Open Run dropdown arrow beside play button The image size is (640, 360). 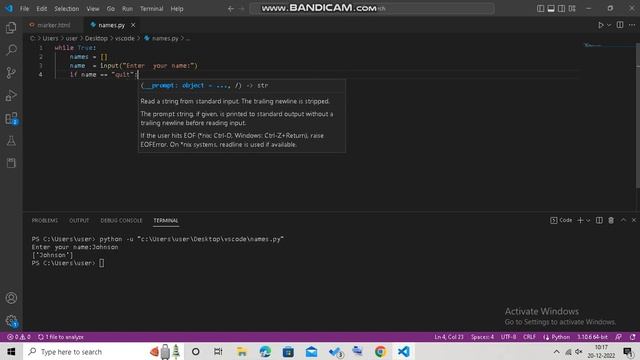tap(609, 25)
